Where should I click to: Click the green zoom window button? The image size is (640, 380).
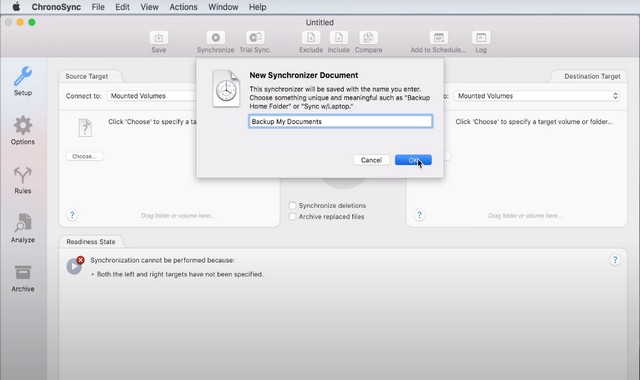coord(32,22)
